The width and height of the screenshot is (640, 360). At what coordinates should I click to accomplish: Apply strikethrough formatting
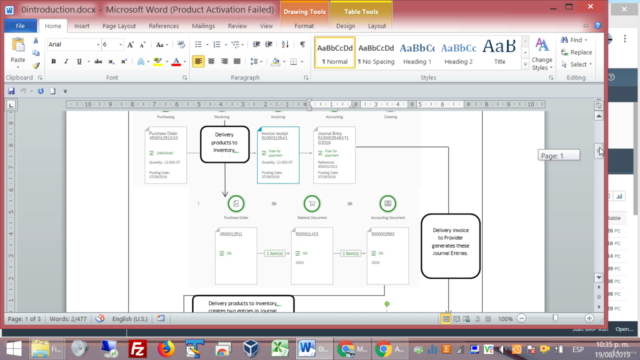click(x=98, y=62)
